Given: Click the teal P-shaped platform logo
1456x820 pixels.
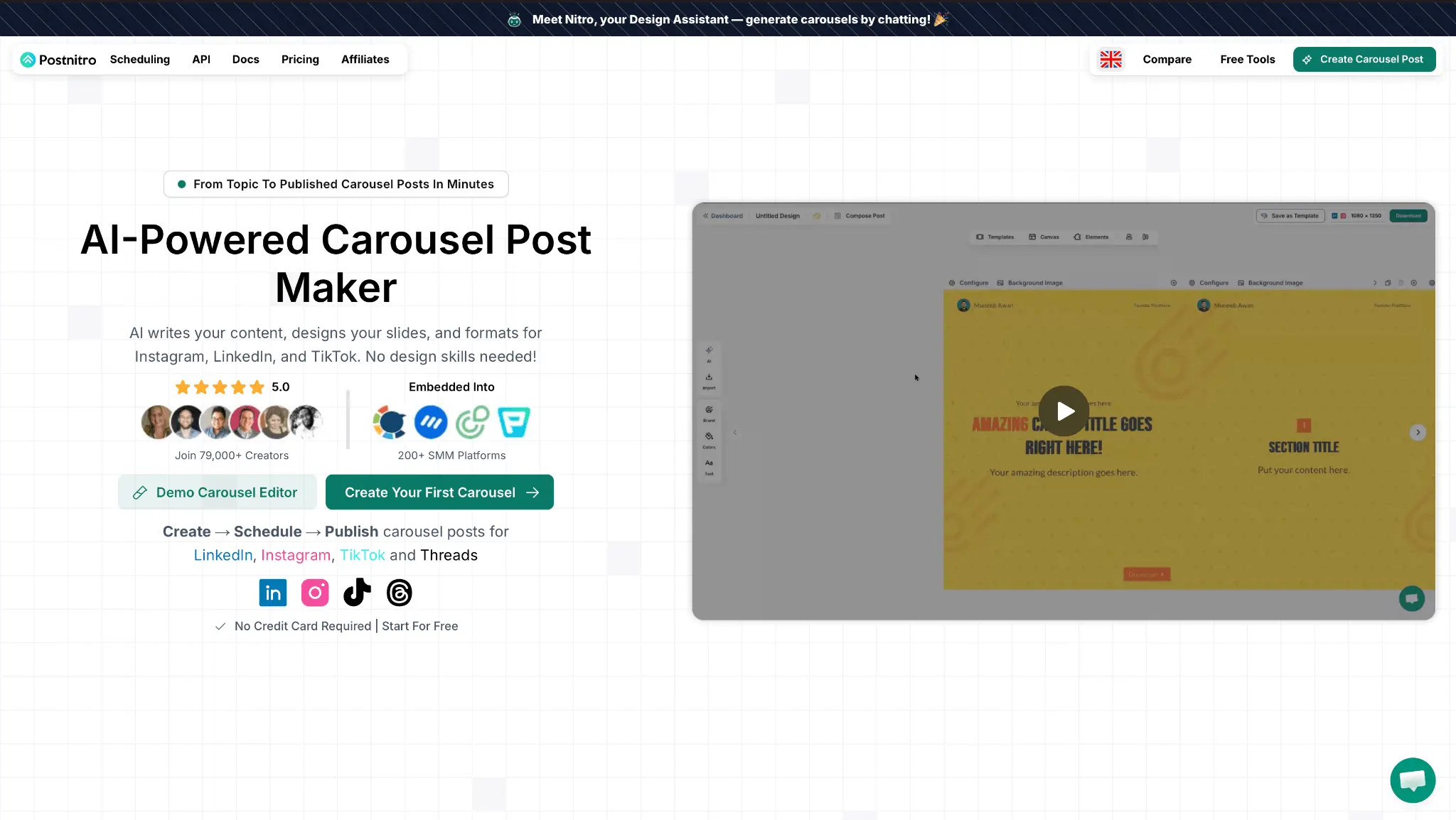Looking at the screenshot, I should pyautogui.click(x=513, y=422).
